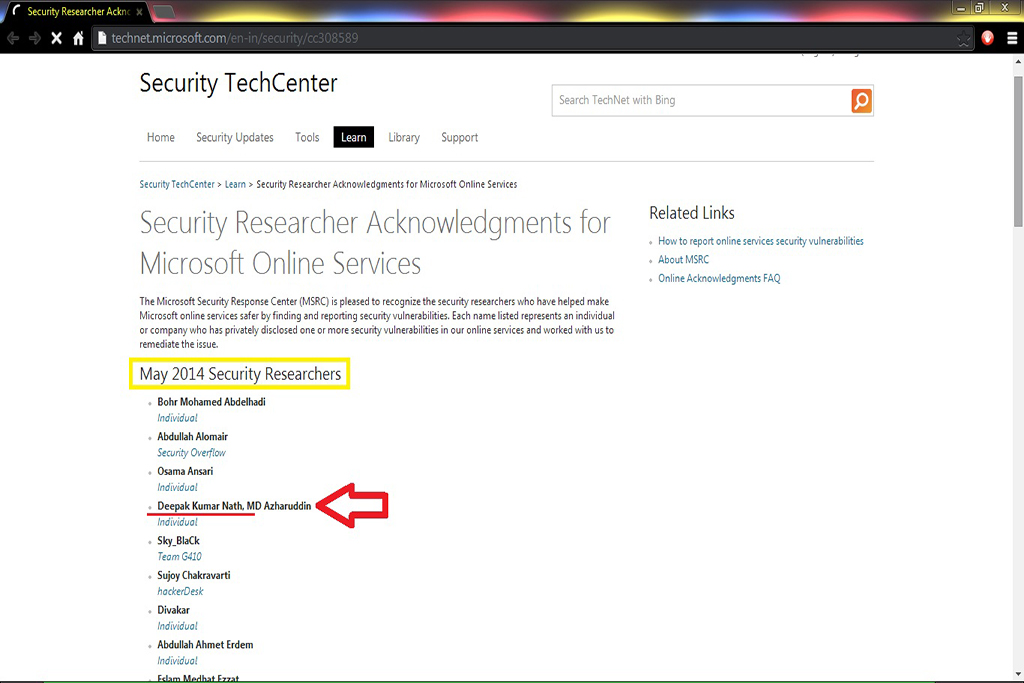Open a new browser tab
The height and width of the screenshot is (683, 1024).
[163, 11]
